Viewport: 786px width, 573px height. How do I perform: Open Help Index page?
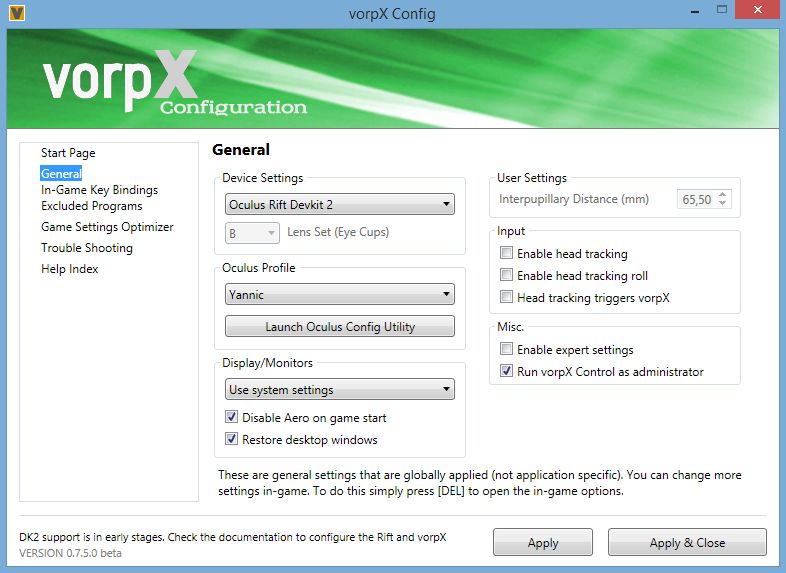pyautogui.click(x=70, y=269)
